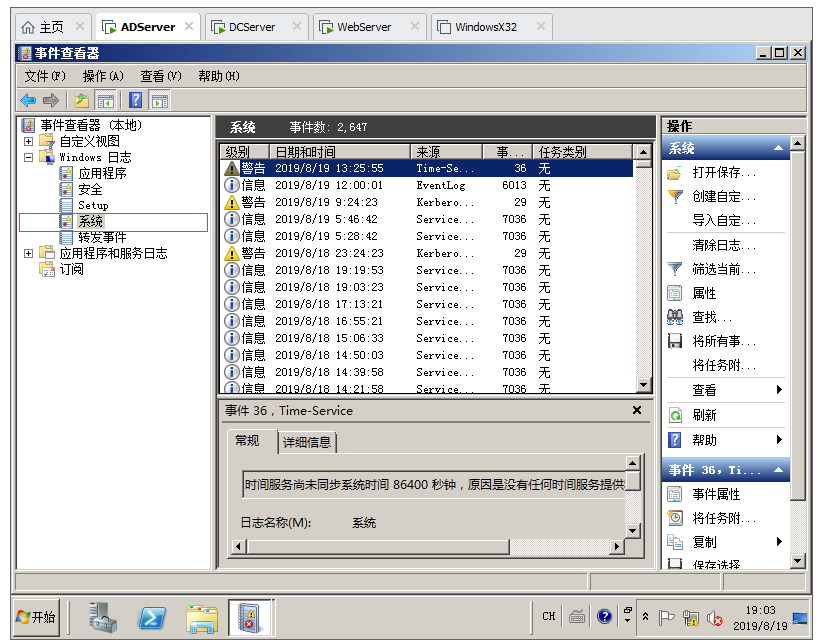Click 清除日志 in the actions pane
The width and height of the screenshot is (819, 642).
[724, 245]
